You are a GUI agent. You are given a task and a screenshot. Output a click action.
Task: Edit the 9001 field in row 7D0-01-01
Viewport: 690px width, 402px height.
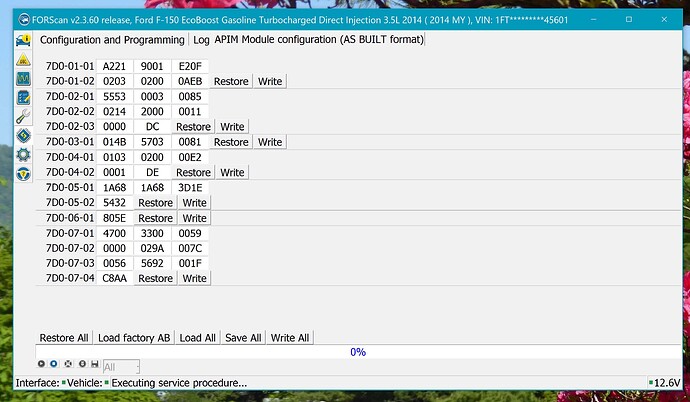pyautogui.click(x=152, y=66)
